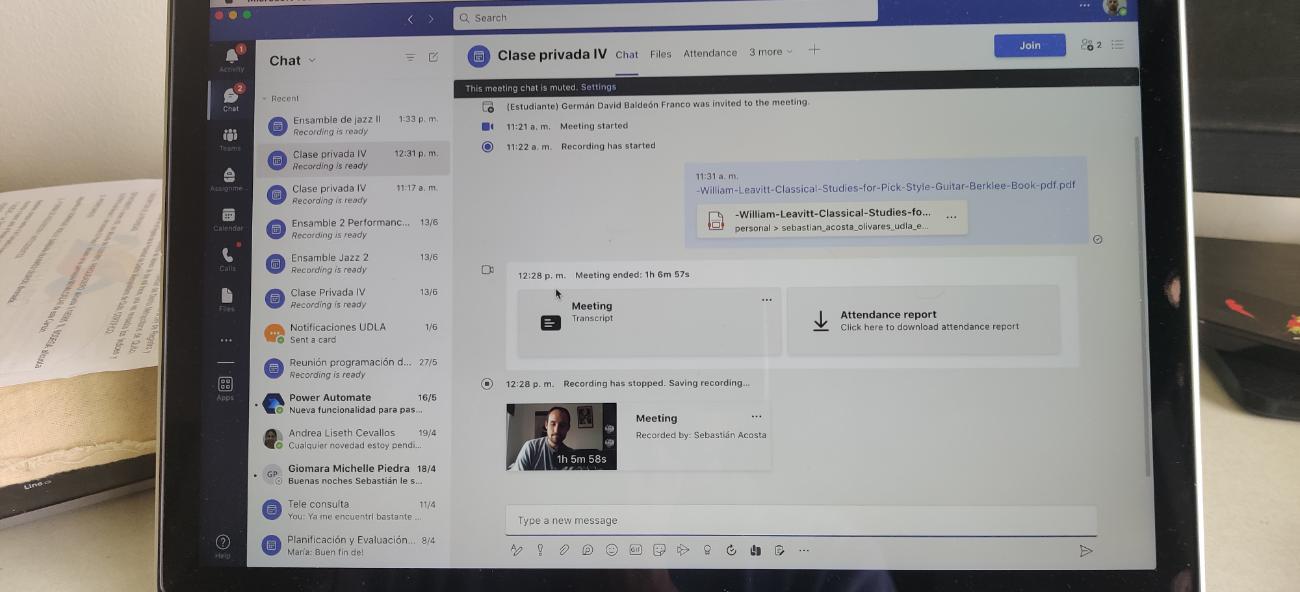The image size is (1300, 592).
Task: Open the Apps icon in sidebar
Action: (x=225, y=387)
